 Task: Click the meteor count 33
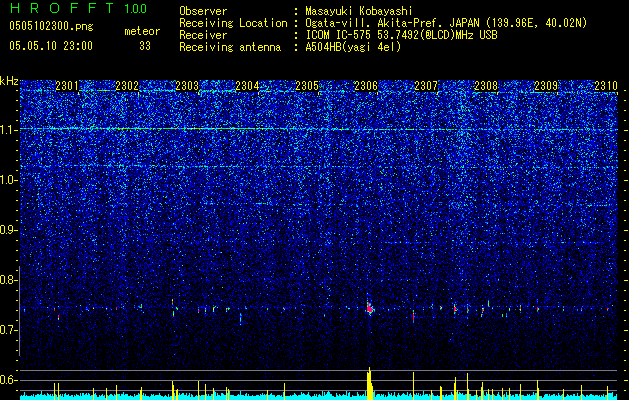pos(145,46)
